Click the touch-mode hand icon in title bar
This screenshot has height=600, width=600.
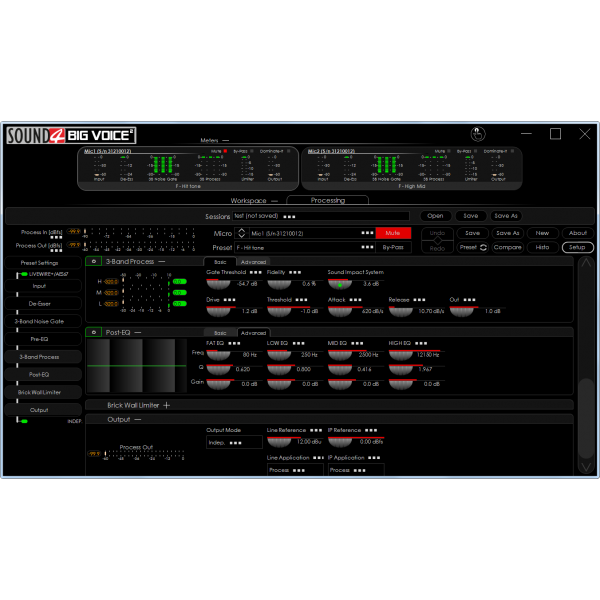(478, 134)
